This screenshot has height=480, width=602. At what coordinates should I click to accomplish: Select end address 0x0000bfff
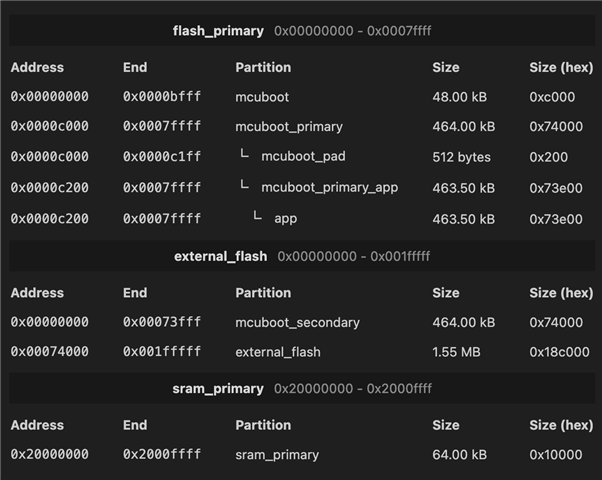point(162,96)
